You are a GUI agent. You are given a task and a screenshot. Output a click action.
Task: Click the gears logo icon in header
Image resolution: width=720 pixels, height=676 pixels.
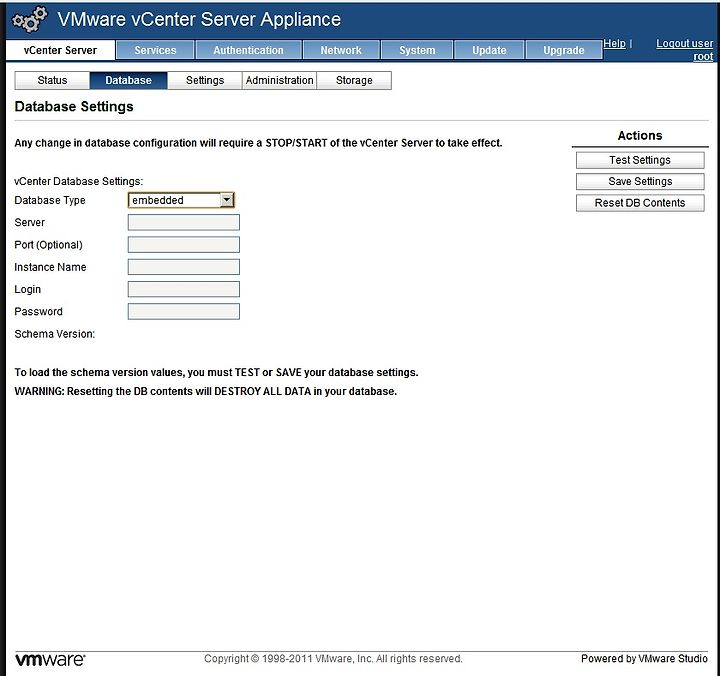(30, 19)
